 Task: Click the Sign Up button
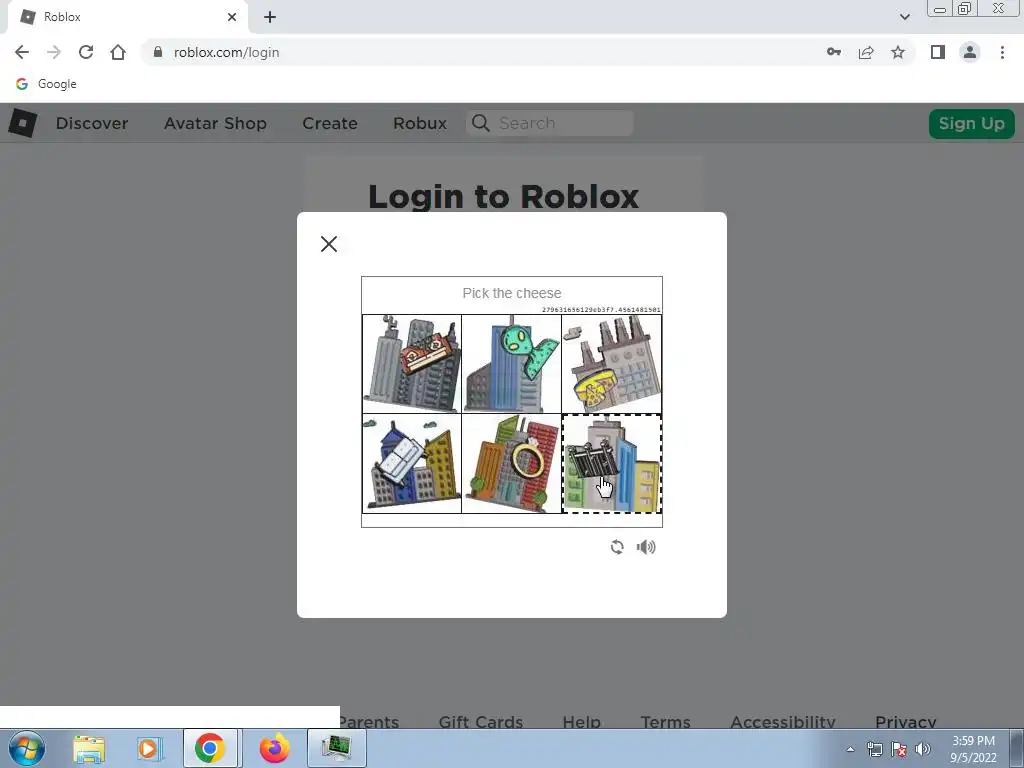(x=971, y=123)
